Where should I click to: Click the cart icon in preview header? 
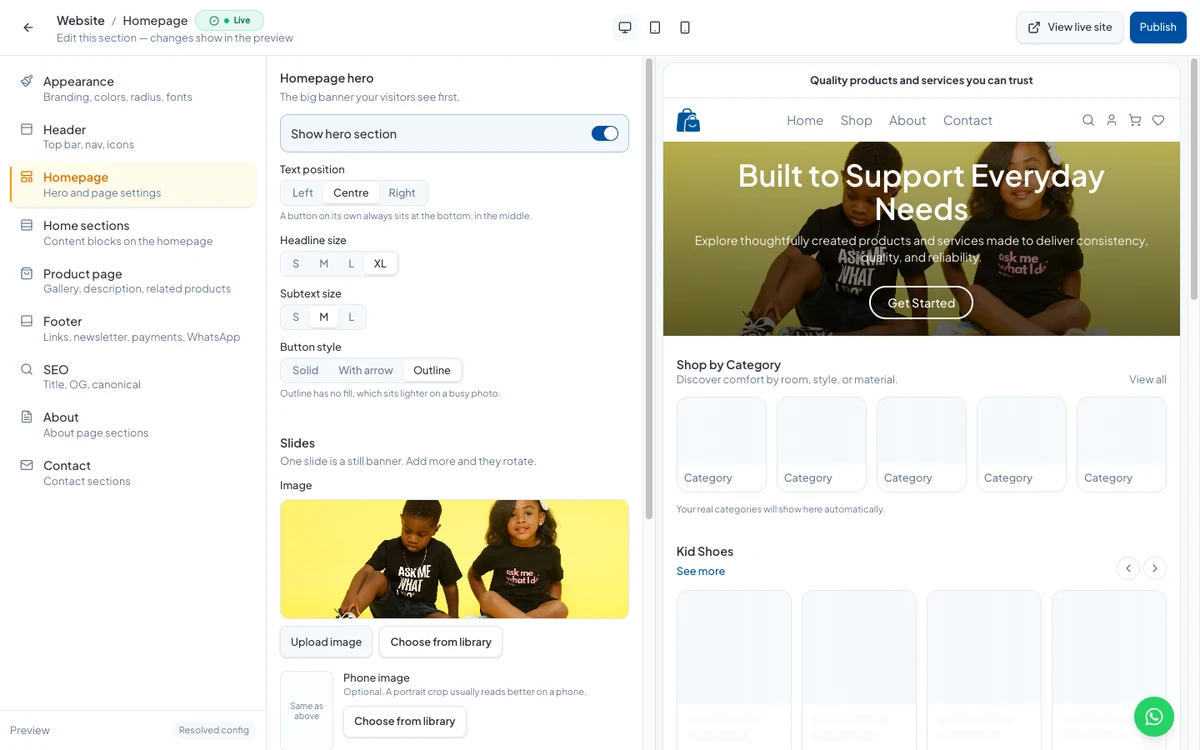tap(1135, 120)
